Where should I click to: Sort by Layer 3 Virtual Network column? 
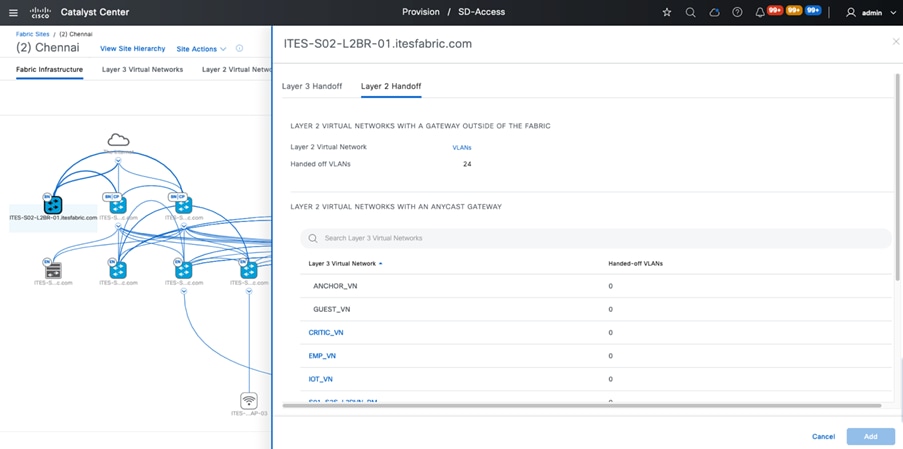[x=345, y=264]
